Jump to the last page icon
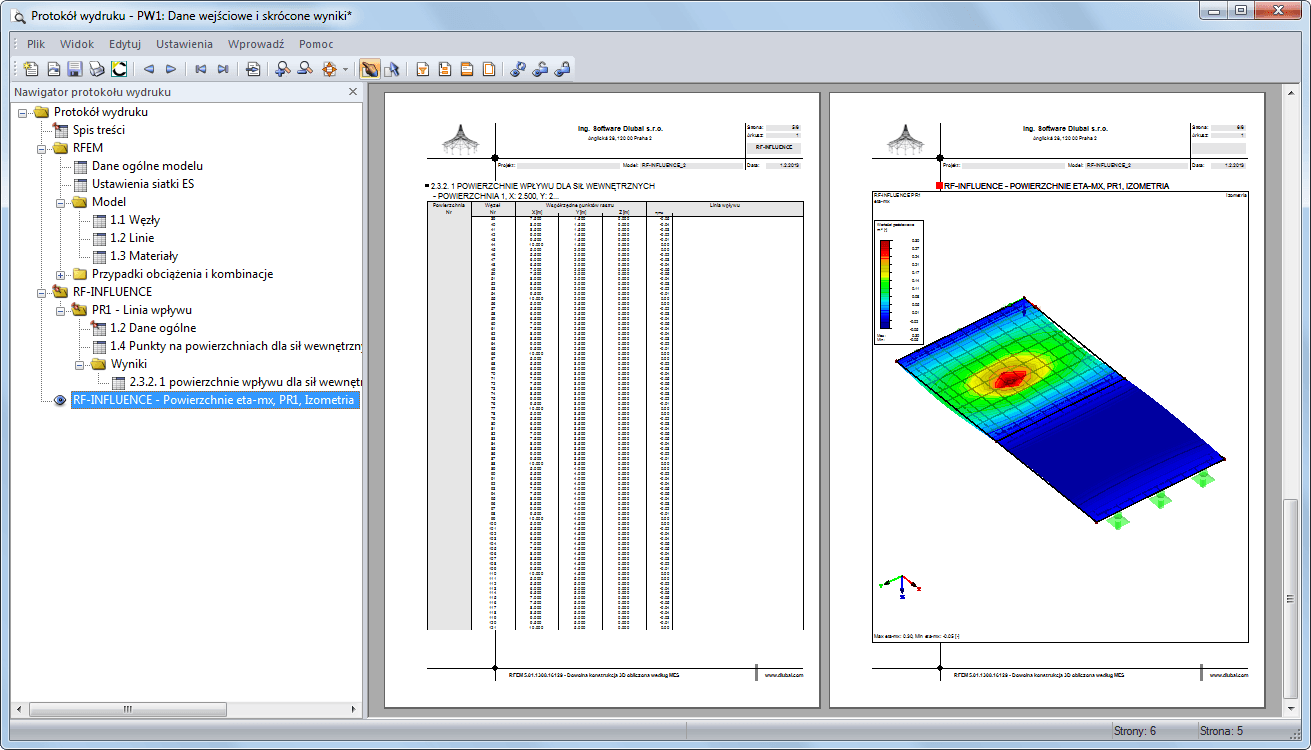 (x=223, y=69)
